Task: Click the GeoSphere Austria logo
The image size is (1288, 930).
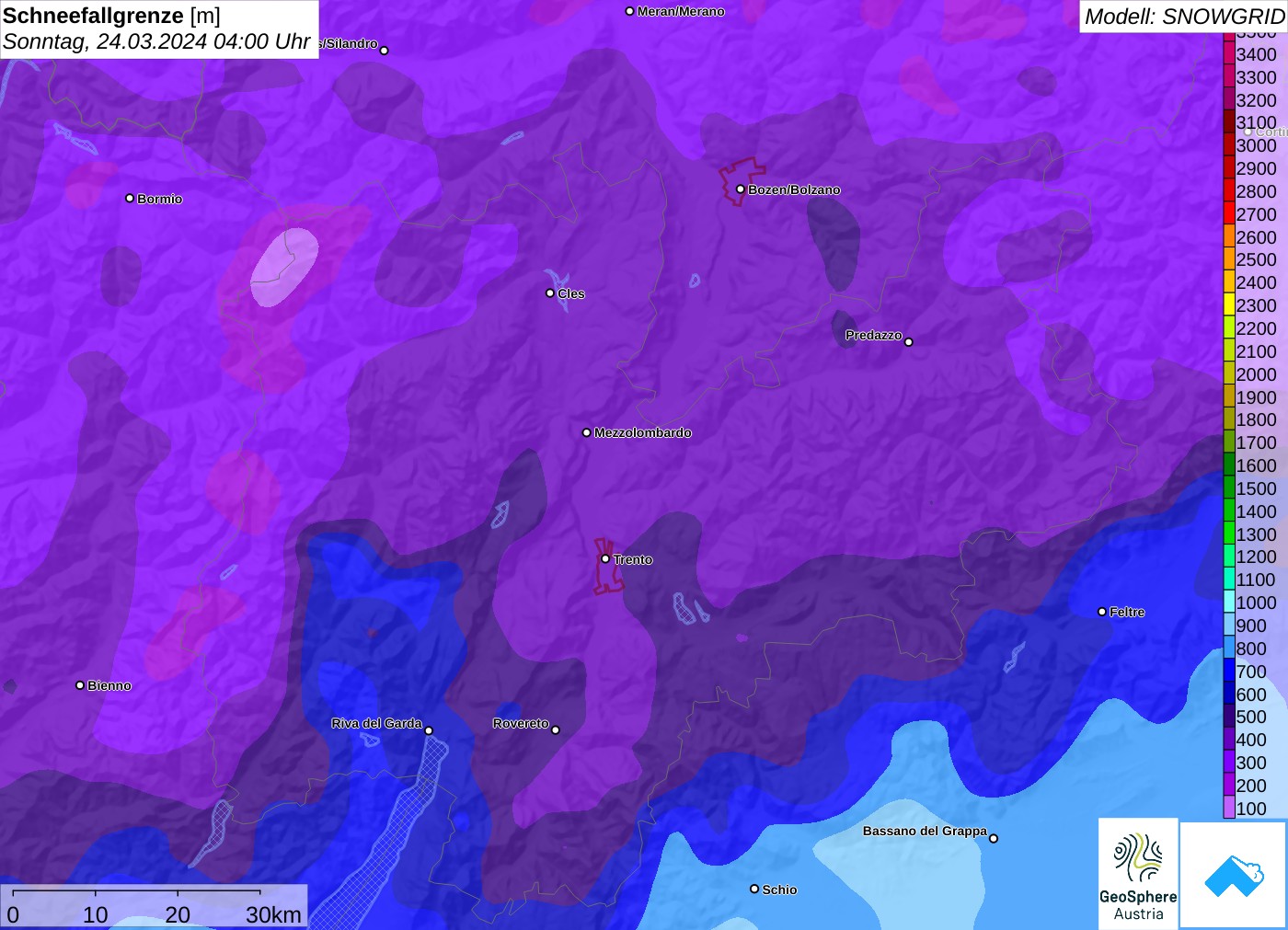Action: tap(1138, 874)
